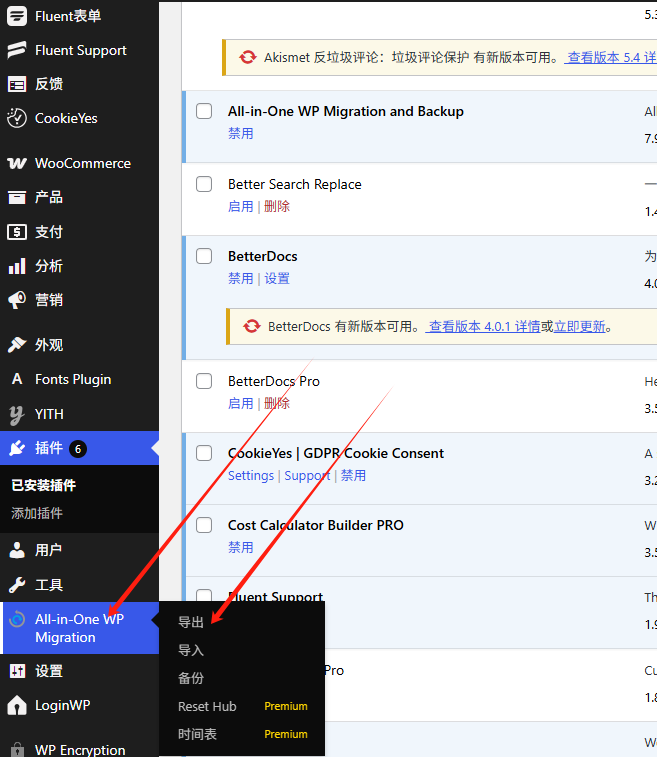Open the 添加插件 submenu item
657x757 pixels.
(37, 513)
